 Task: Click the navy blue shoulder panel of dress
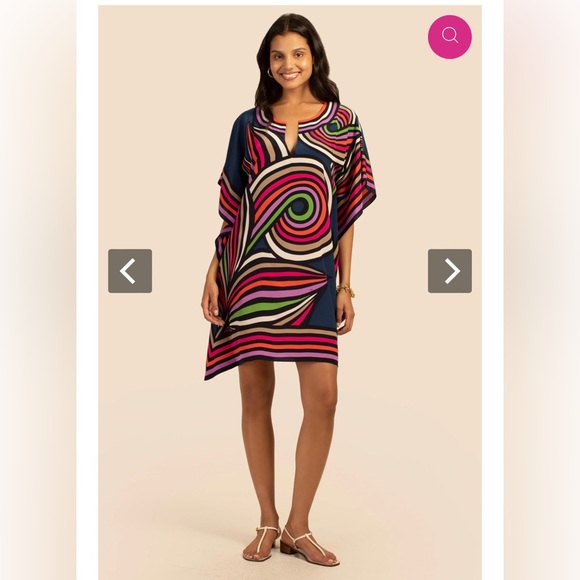pos(239,144)
